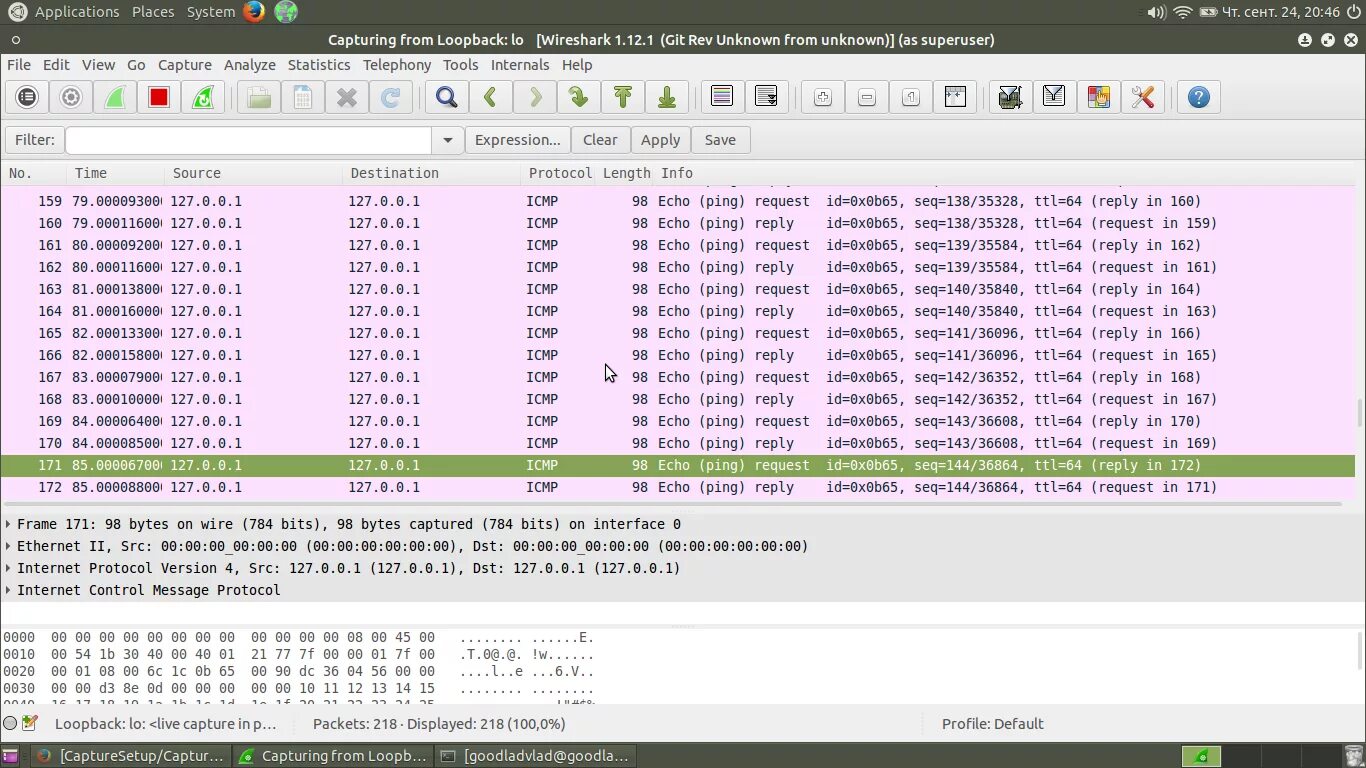Open preferences (wrench and screwdriver icon)

pos(1143,97)
